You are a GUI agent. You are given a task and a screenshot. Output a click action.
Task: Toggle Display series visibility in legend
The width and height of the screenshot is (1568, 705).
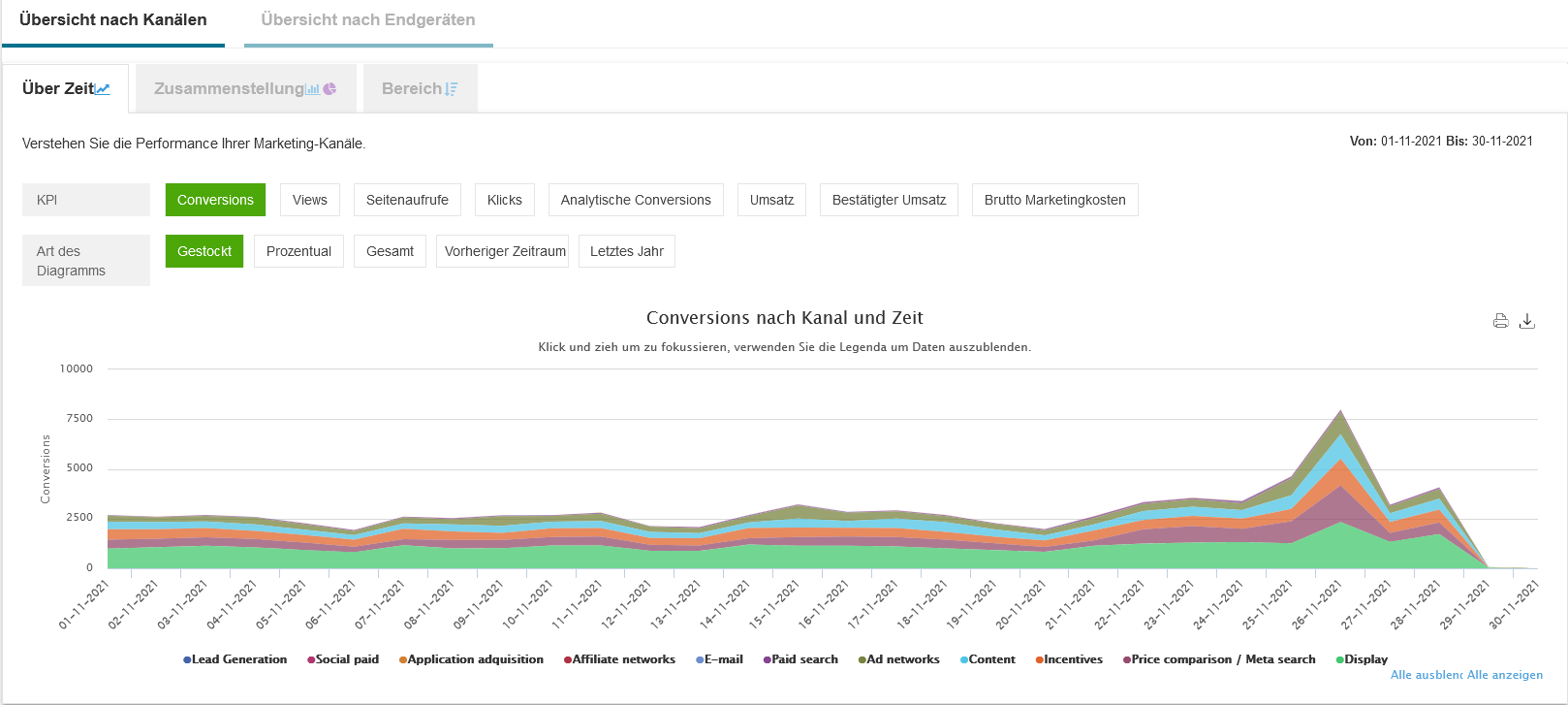tap(1364, 659)
